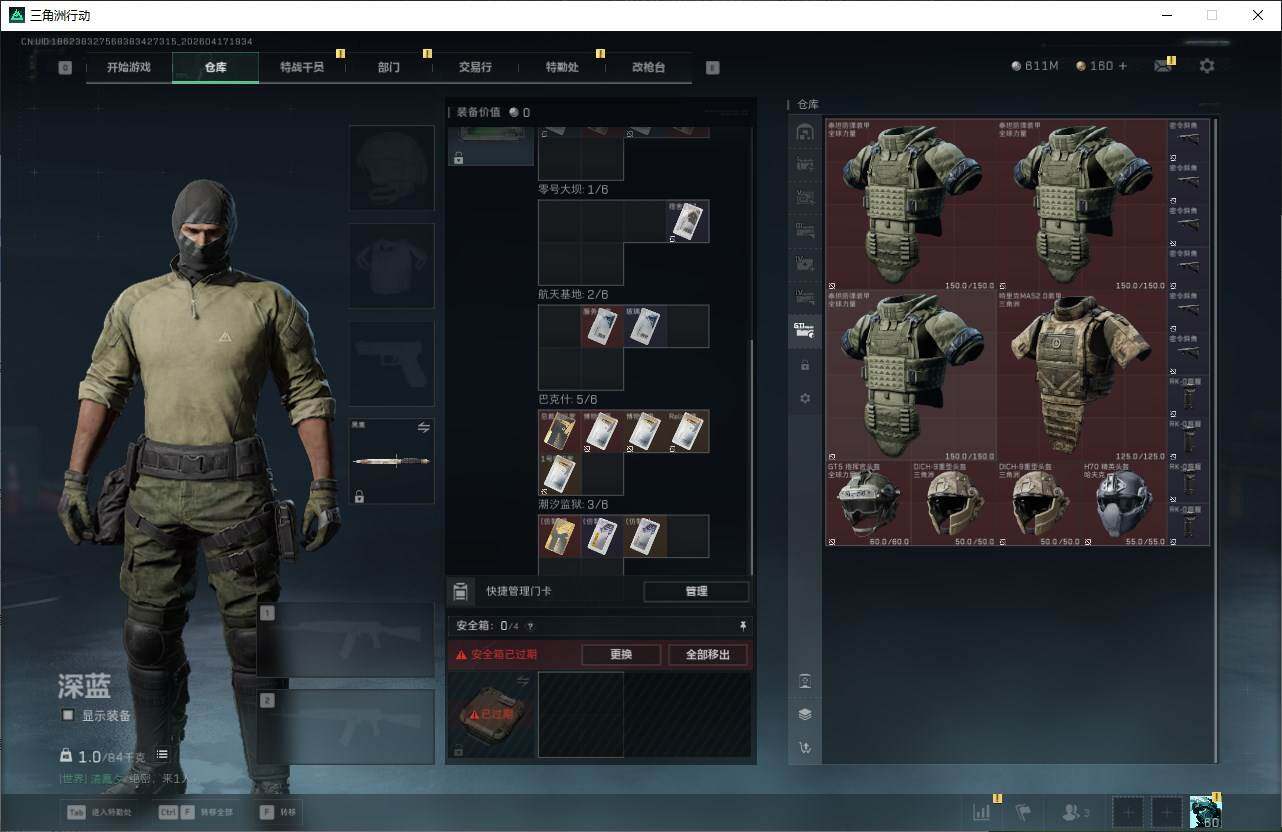Toggle the 显示装备 checkbox
Viewport: 1282px width, 832px height.
point(68,715)
